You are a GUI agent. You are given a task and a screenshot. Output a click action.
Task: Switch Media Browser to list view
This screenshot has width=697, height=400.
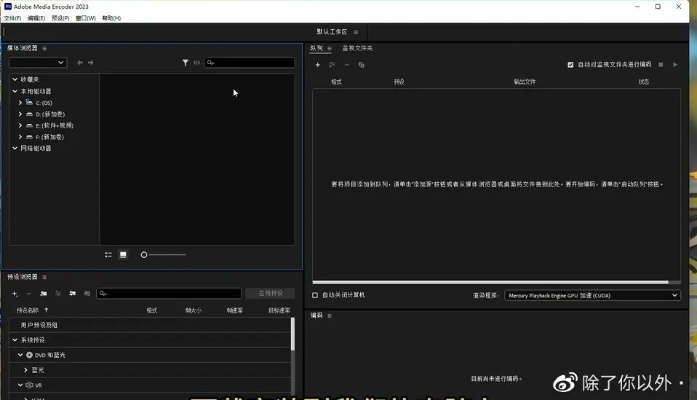108,254
